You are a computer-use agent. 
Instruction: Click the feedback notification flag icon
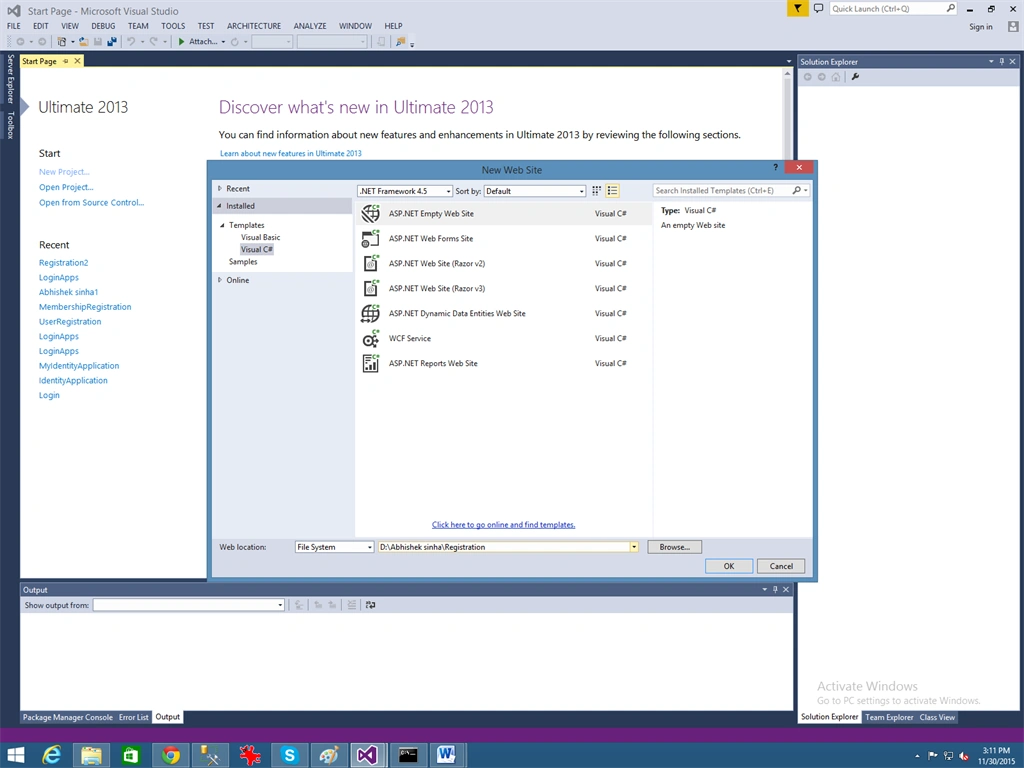[797, 8]
